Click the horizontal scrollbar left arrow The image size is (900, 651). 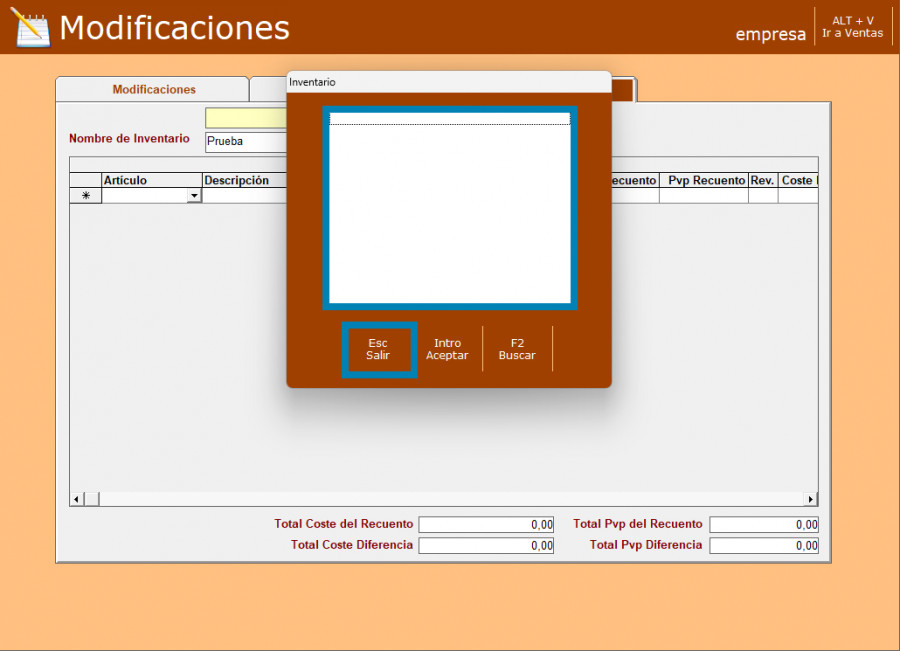point(76,499)
